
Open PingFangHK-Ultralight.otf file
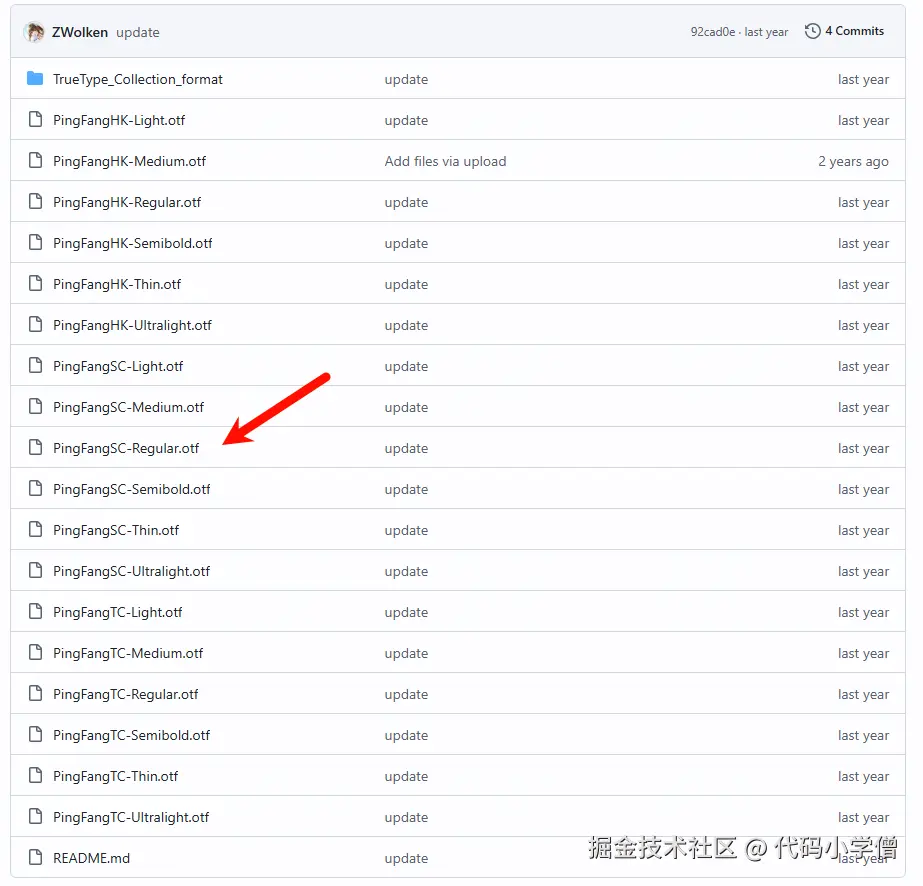click(x=132, y=326)
